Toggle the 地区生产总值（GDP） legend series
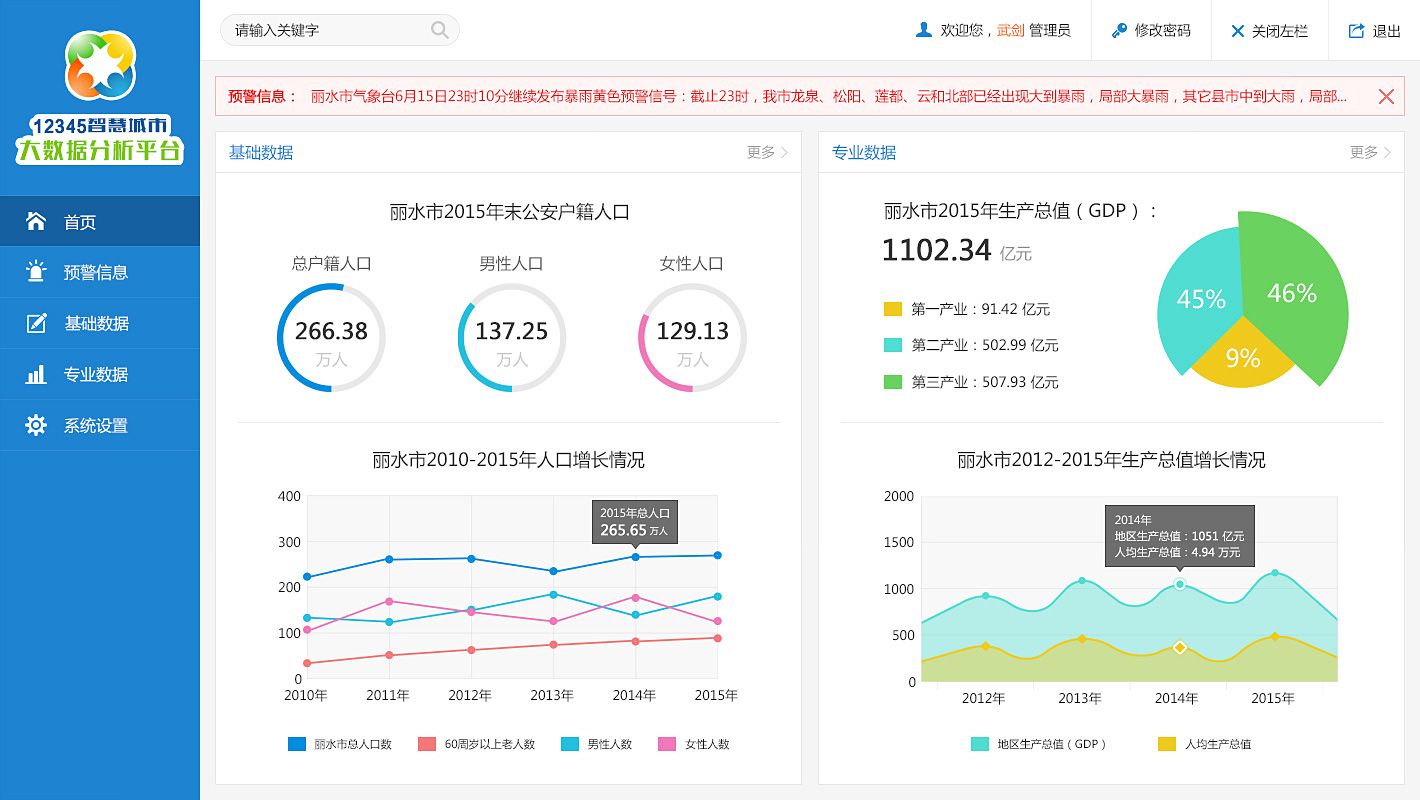 1039,744
